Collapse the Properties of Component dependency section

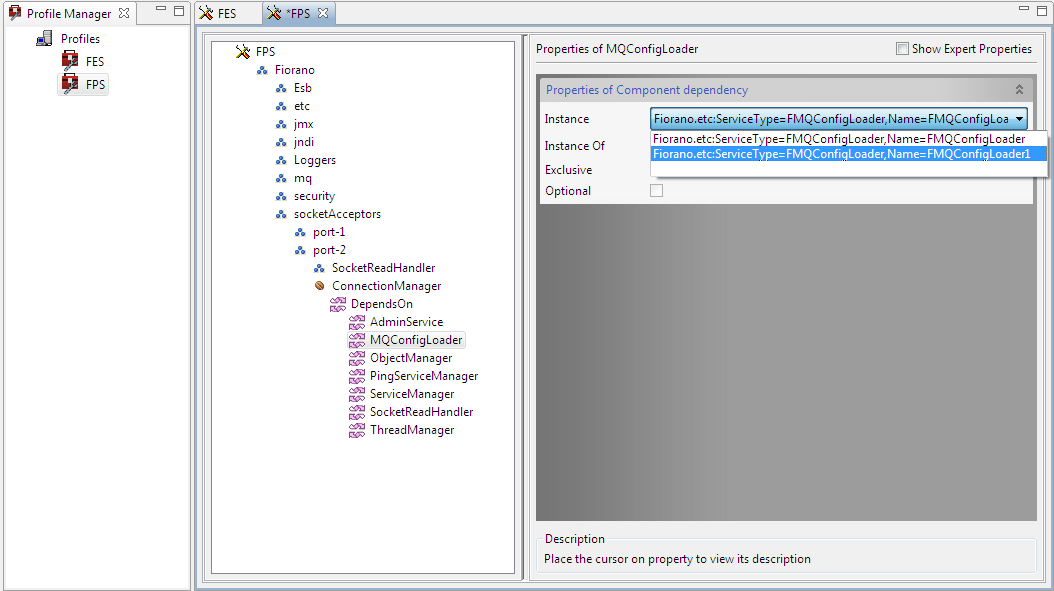pos(1019,90)
